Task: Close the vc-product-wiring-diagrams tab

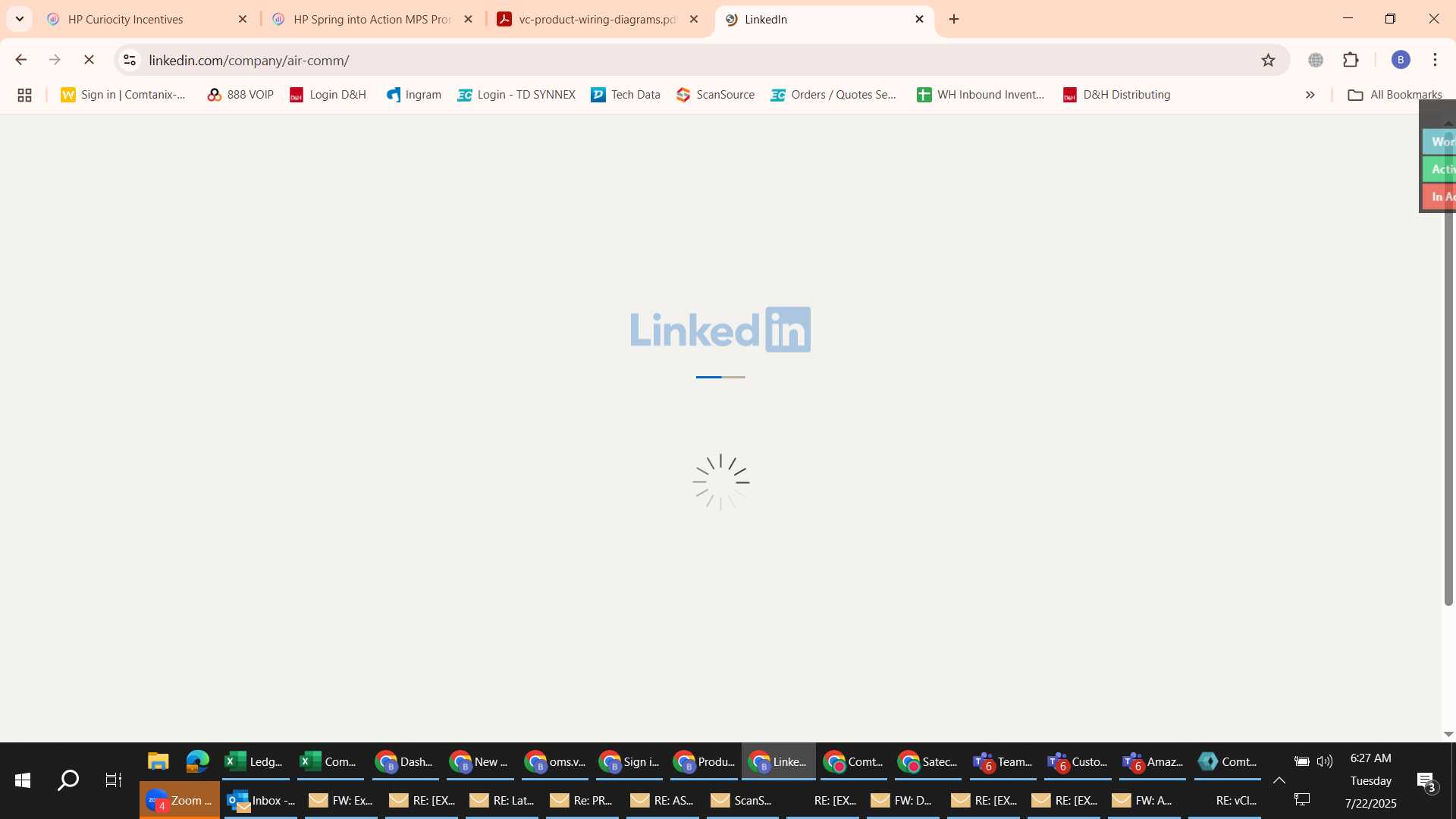Action: 694,20
